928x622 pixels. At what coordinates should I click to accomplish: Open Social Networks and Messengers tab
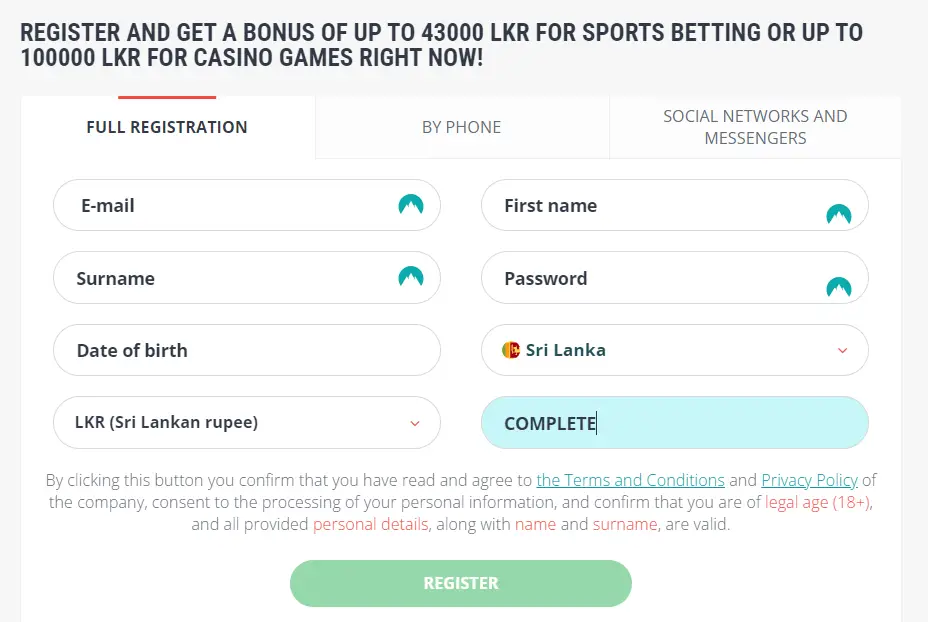[x=755, y=127]
